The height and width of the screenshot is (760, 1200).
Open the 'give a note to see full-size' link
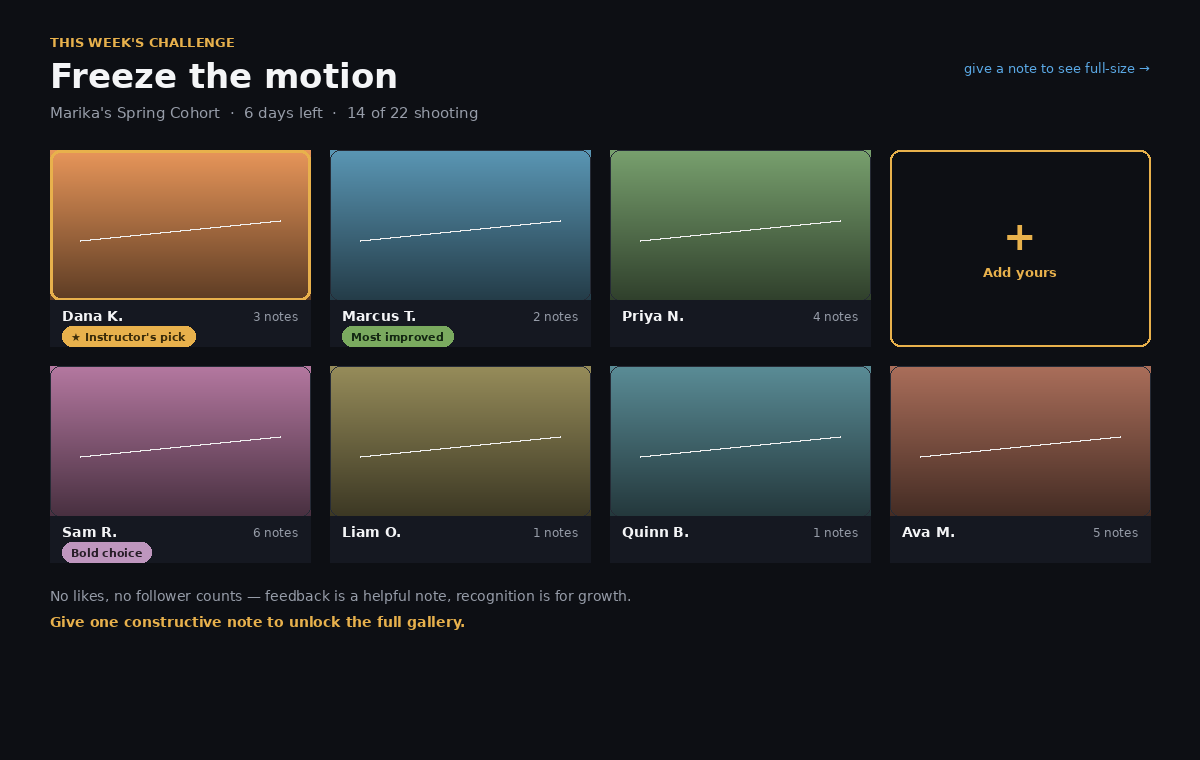pyautogui.click(x=1057, y=69)
